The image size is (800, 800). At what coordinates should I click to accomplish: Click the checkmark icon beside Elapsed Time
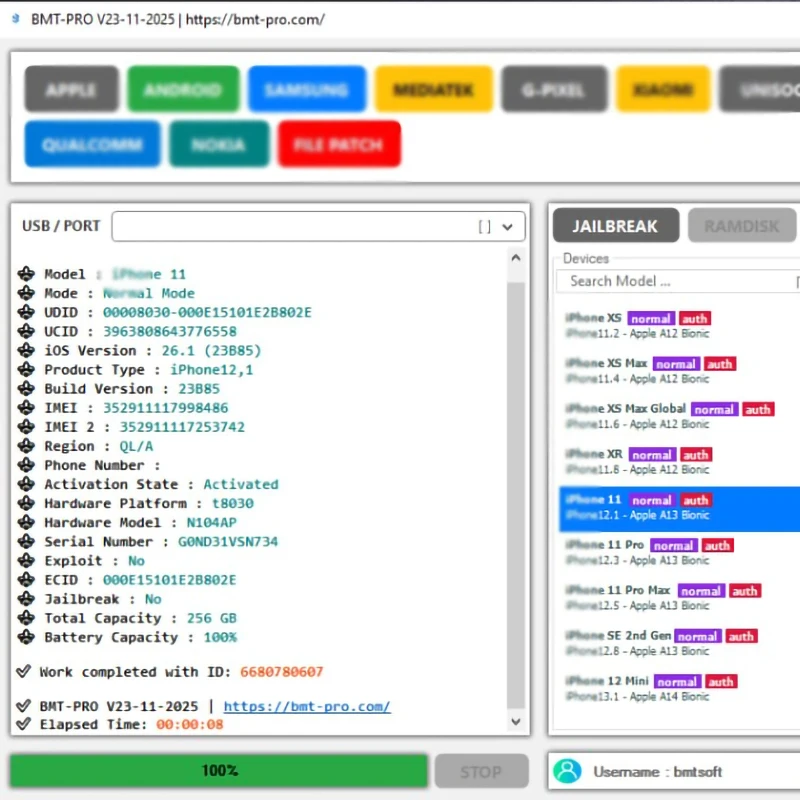tap(23, 723)
